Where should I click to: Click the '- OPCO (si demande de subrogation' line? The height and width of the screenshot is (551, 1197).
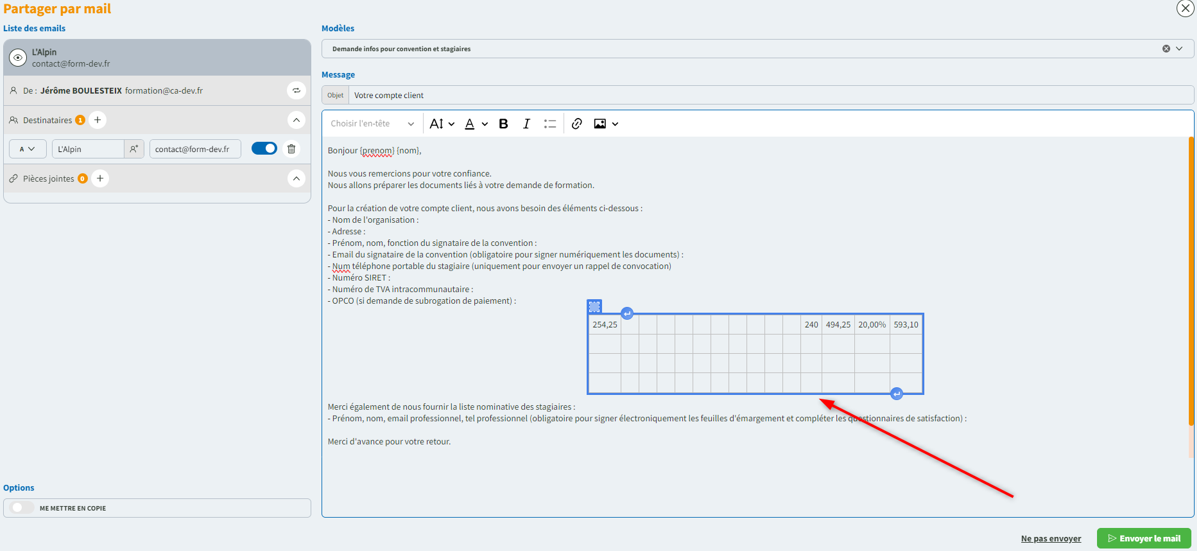pyautogui.click(x=422, y=301)
